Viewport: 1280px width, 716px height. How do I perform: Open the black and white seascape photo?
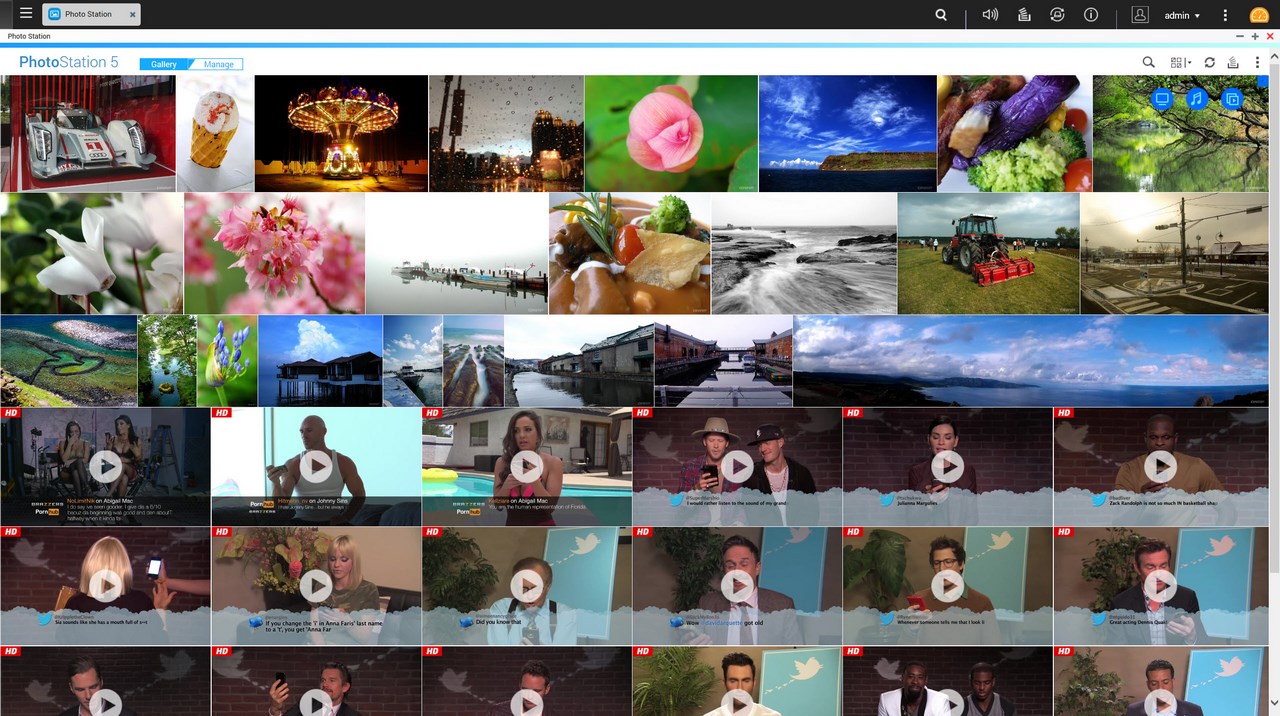pos(804,254)
